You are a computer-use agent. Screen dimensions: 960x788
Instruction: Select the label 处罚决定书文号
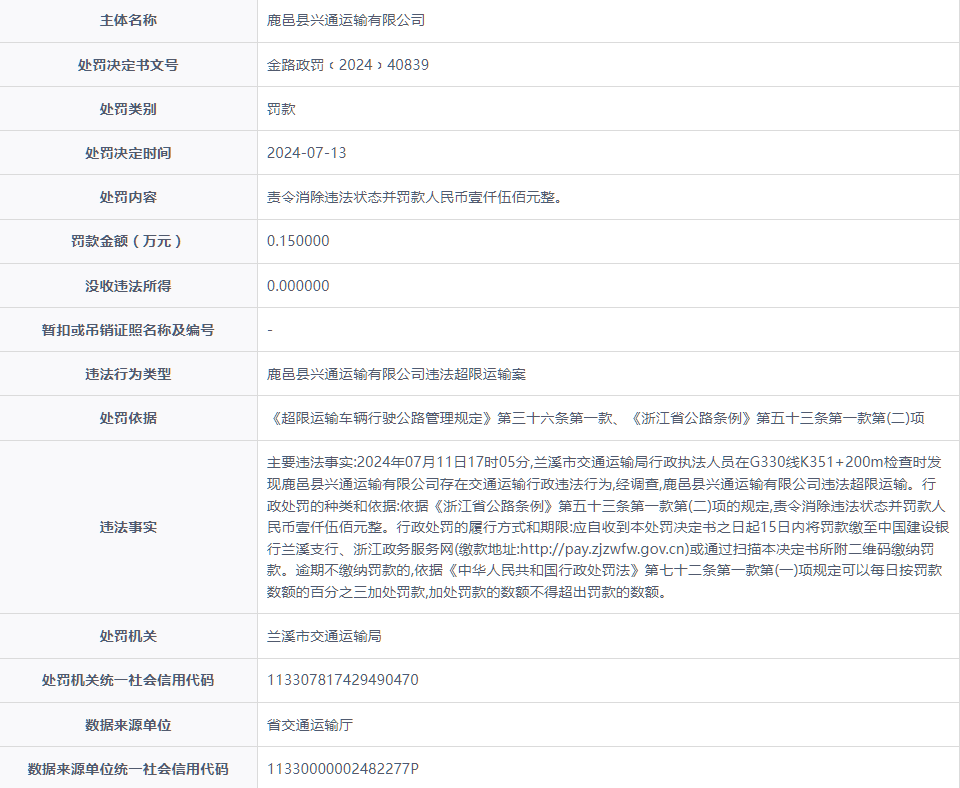click(128, 65)
